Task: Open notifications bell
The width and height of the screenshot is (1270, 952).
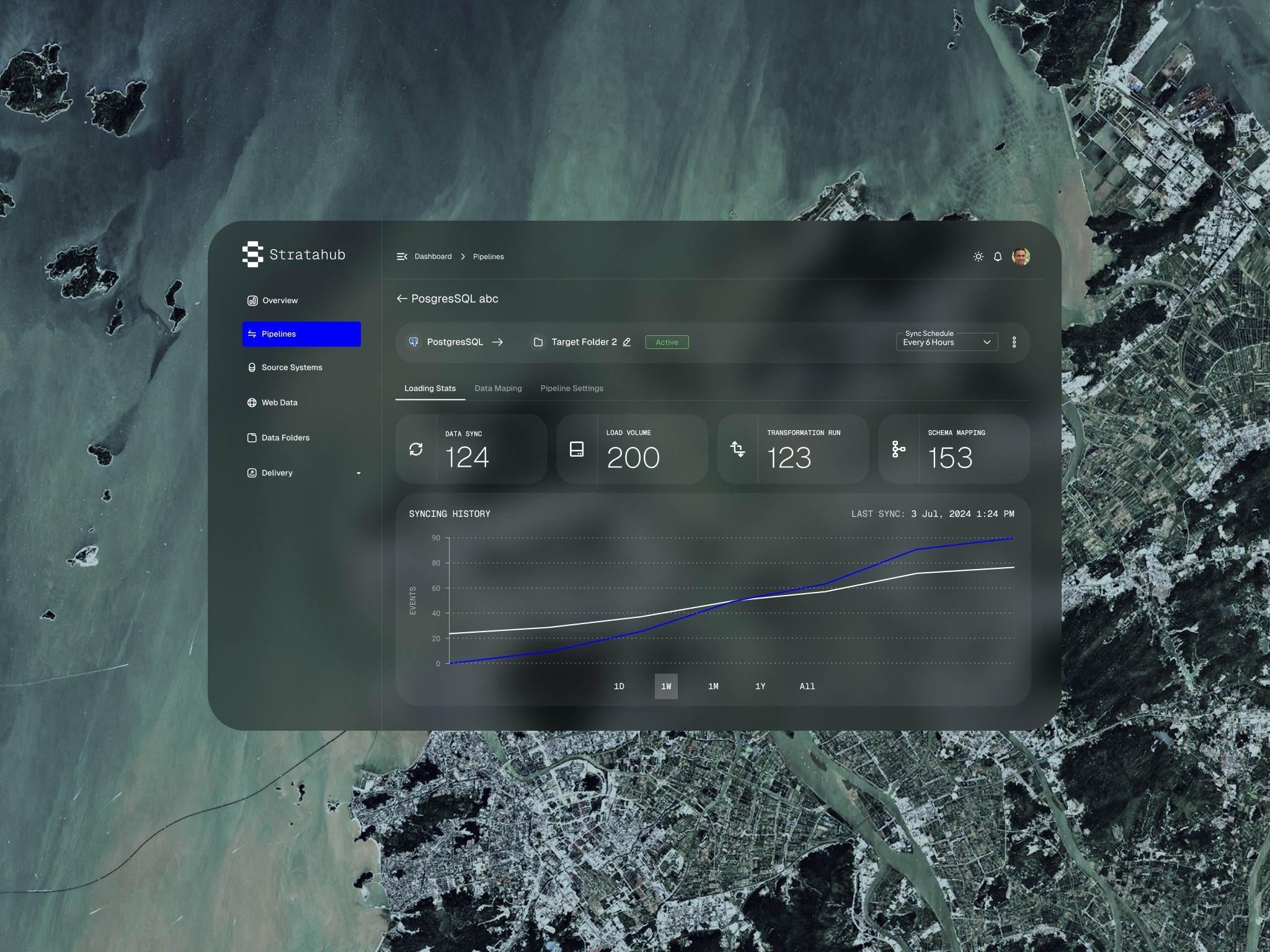Action: click(998, 257)
